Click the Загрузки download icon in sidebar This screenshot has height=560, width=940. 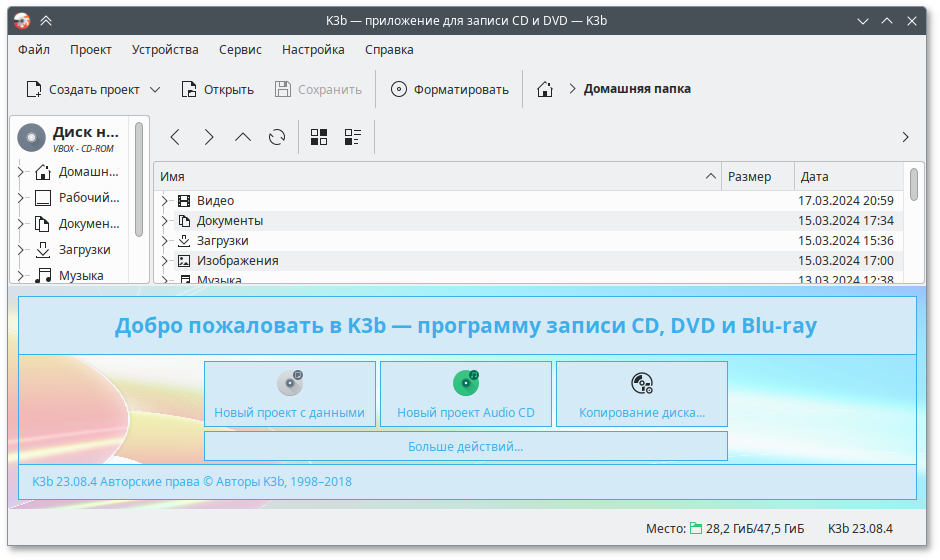pos(43,250)
